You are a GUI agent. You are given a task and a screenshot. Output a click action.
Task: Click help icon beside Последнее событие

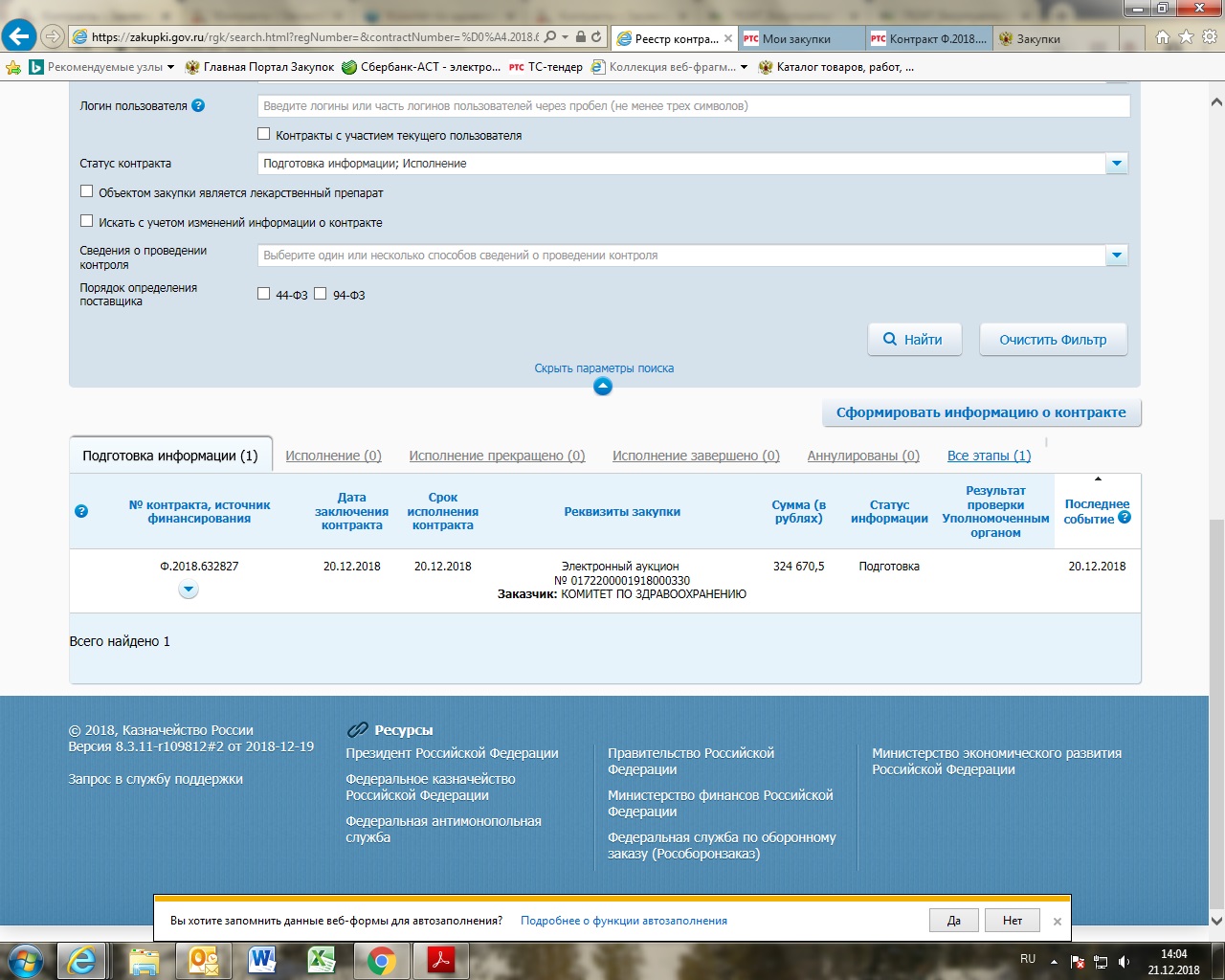(x=1125, y=517)
